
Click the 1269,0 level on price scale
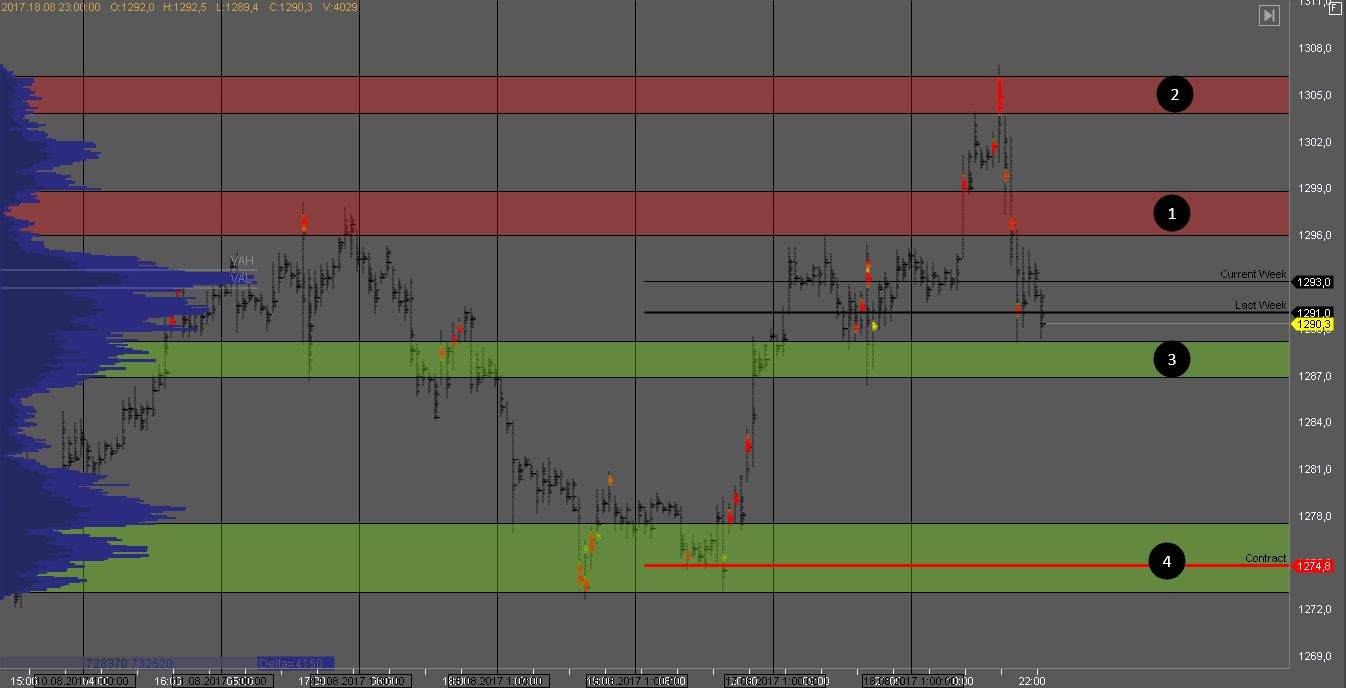(1314, 656)
